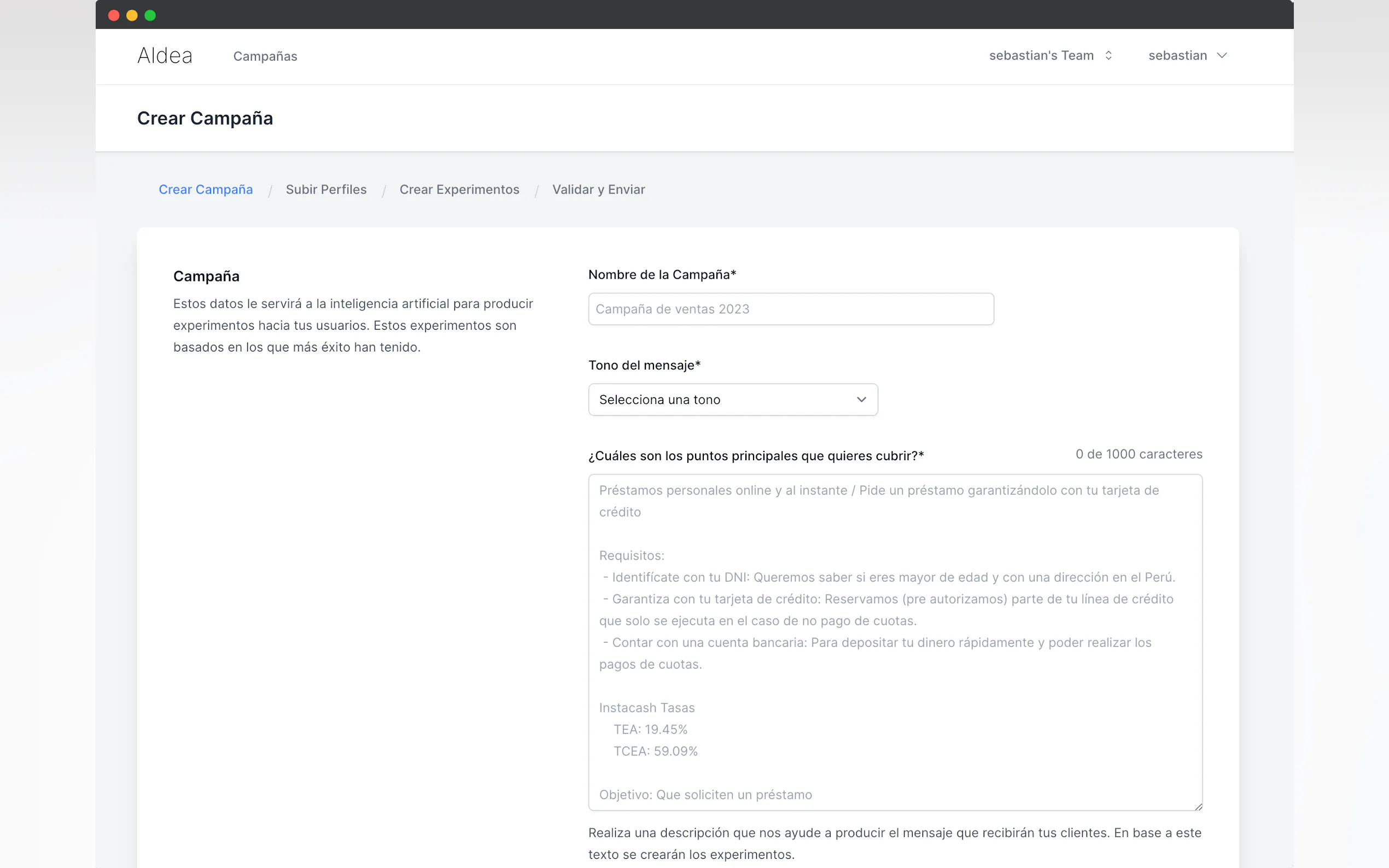
Task: Click the Tono del mensaje label
Action: tap(644, 365)
